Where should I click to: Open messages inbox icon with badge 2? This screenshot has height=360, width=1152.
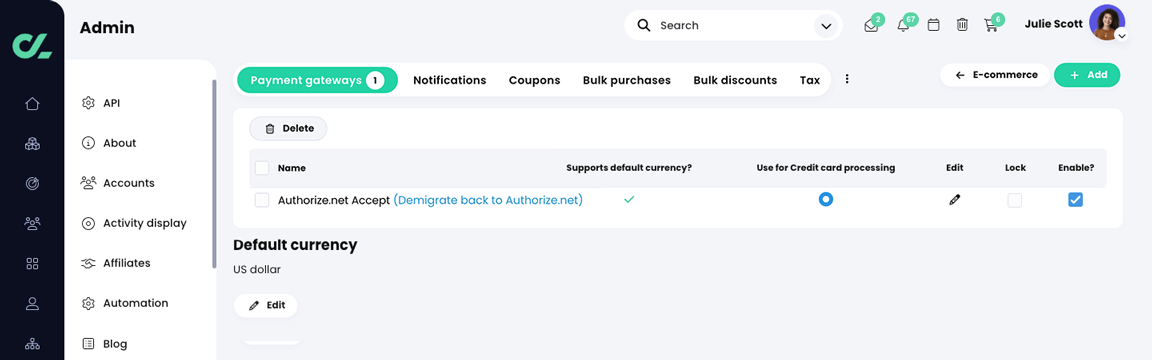coord(871,26)
